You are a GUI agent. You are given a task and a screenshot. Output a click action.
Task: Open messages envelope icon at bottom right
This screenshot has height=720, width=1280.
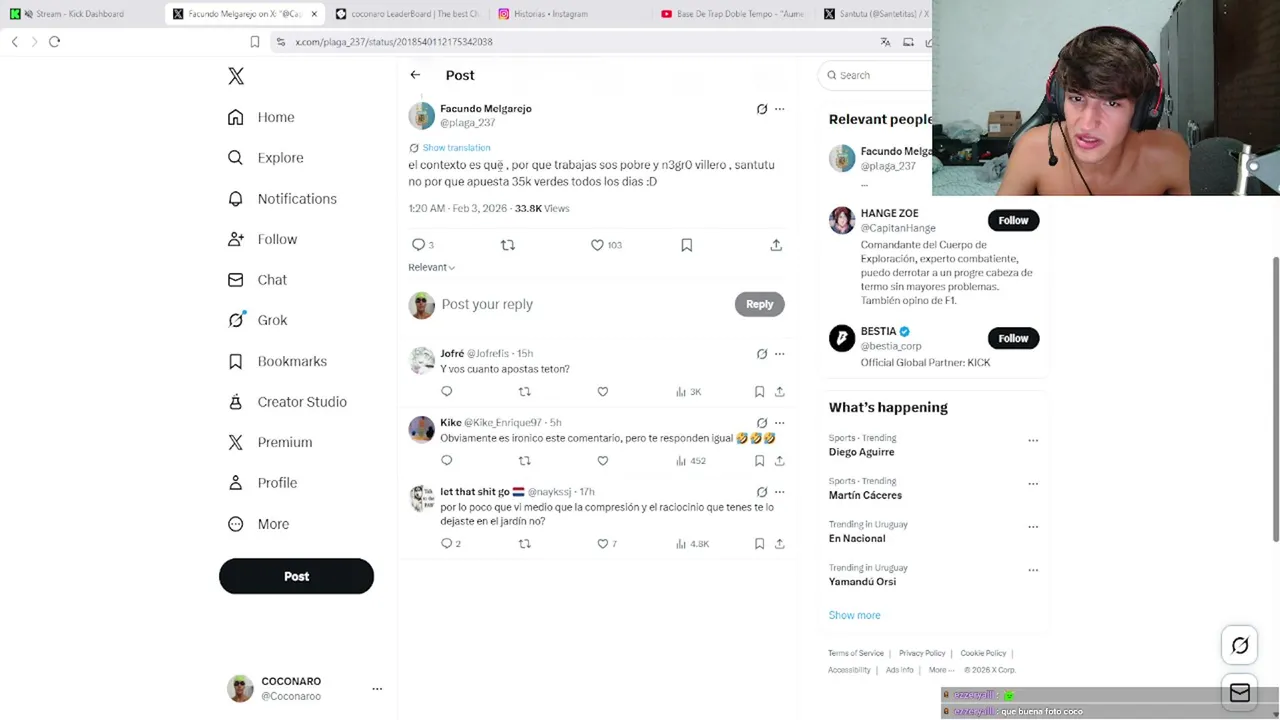click(1240, 692)
